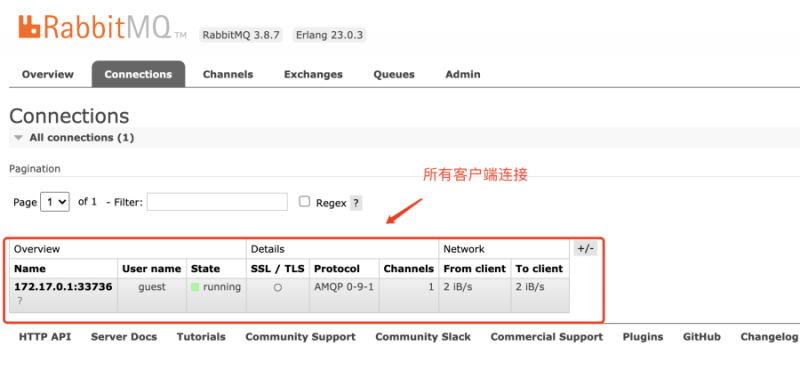Switch to the Overview tab
This screenshot has height=378, width=800.
point(48,74)
